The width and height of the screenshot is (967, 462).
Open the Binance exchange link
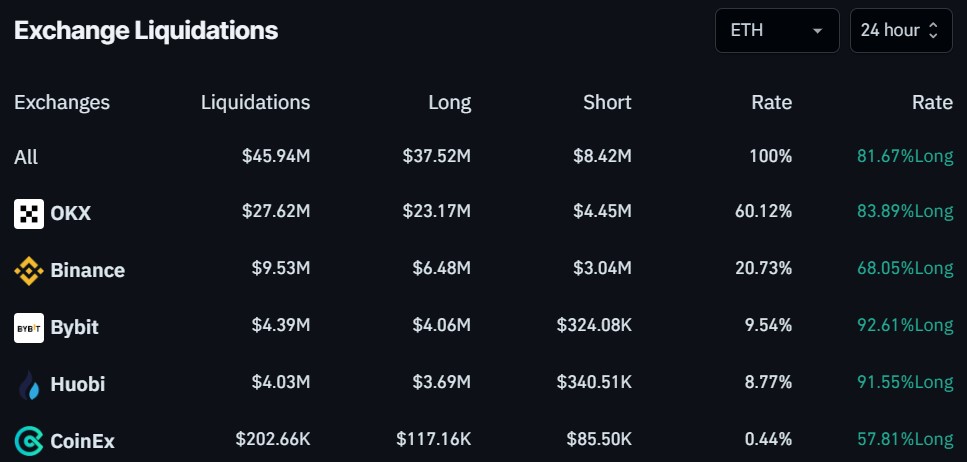(x=87, y=270)
